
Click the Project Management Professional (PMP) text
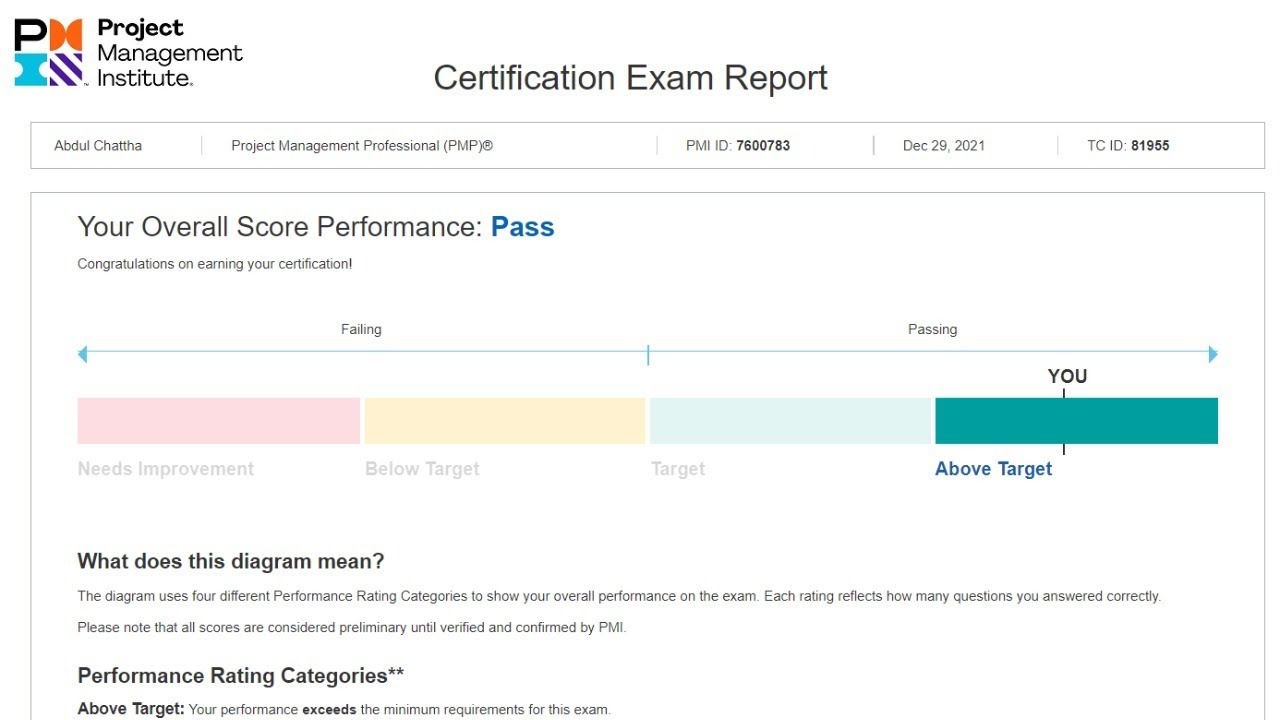pyautogui.click(x=362, y=146)
